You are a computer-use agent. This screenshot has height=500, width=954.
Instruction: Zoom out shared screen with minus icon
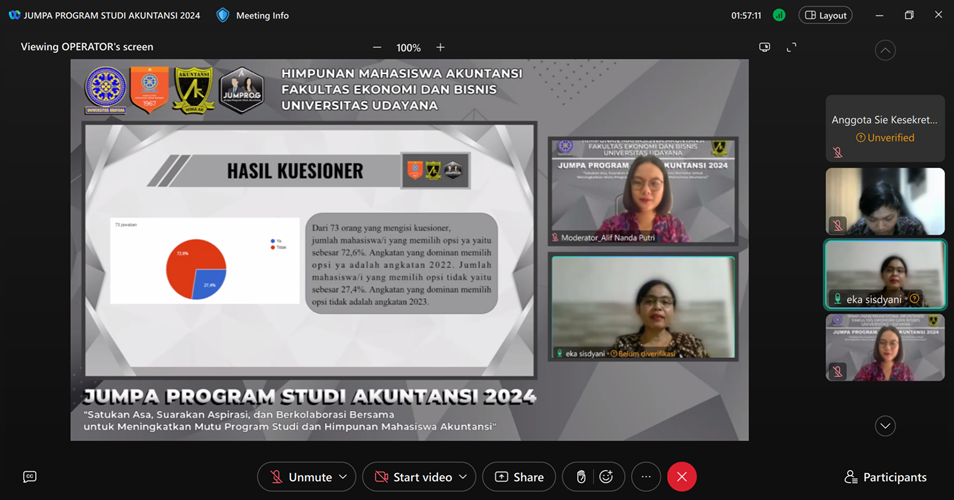377,47
